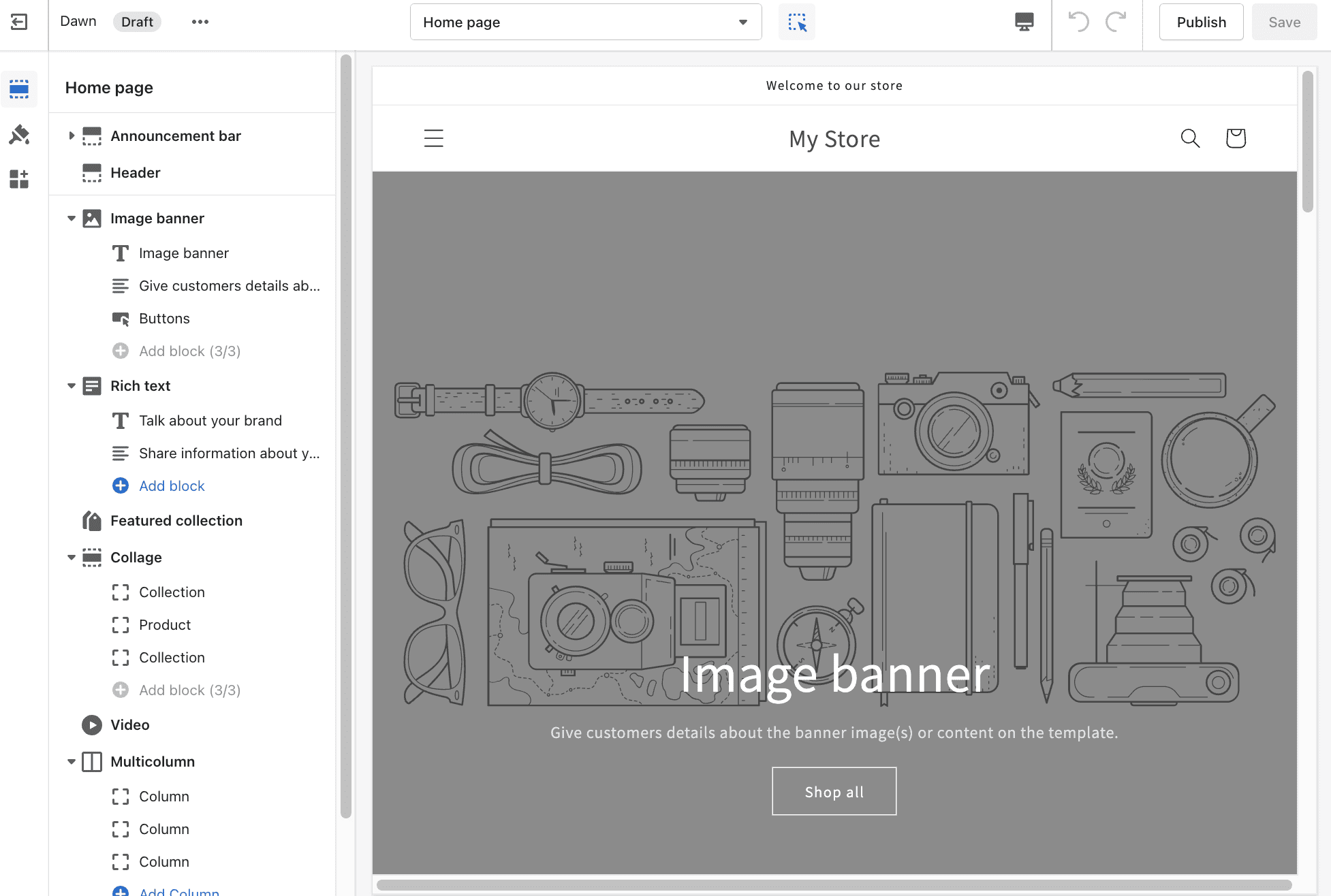
Task: Click the desktop preview mode icon
Action: point(1024,21)
